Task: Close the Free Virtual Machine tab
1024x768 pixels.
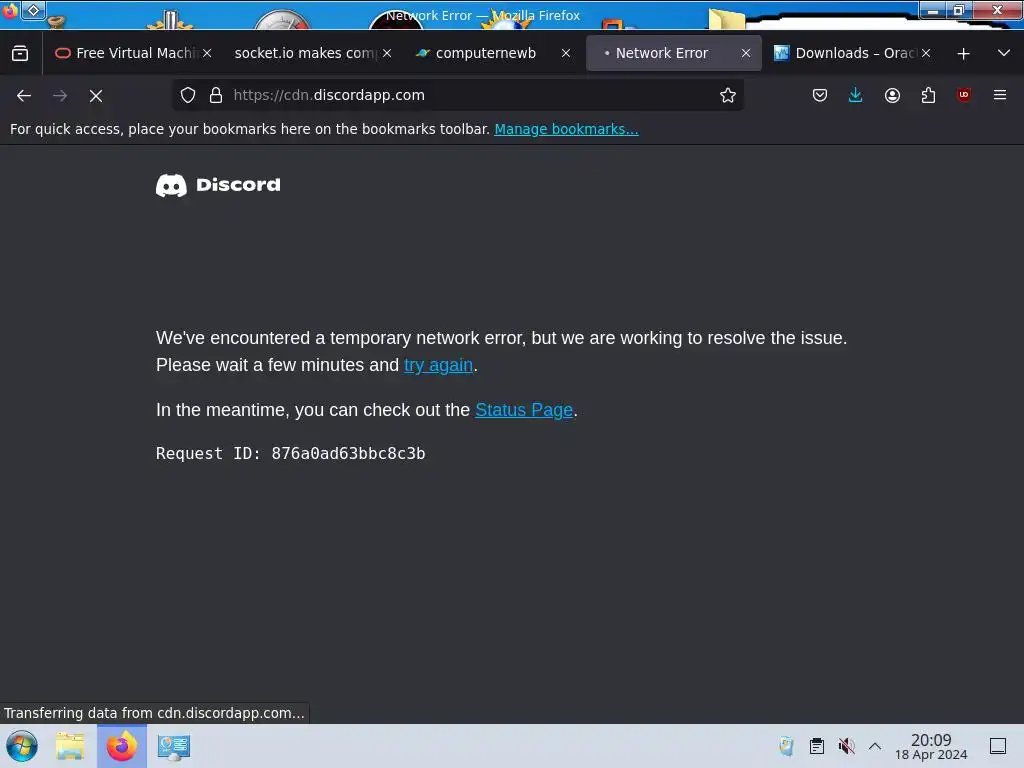Action: 207,54
